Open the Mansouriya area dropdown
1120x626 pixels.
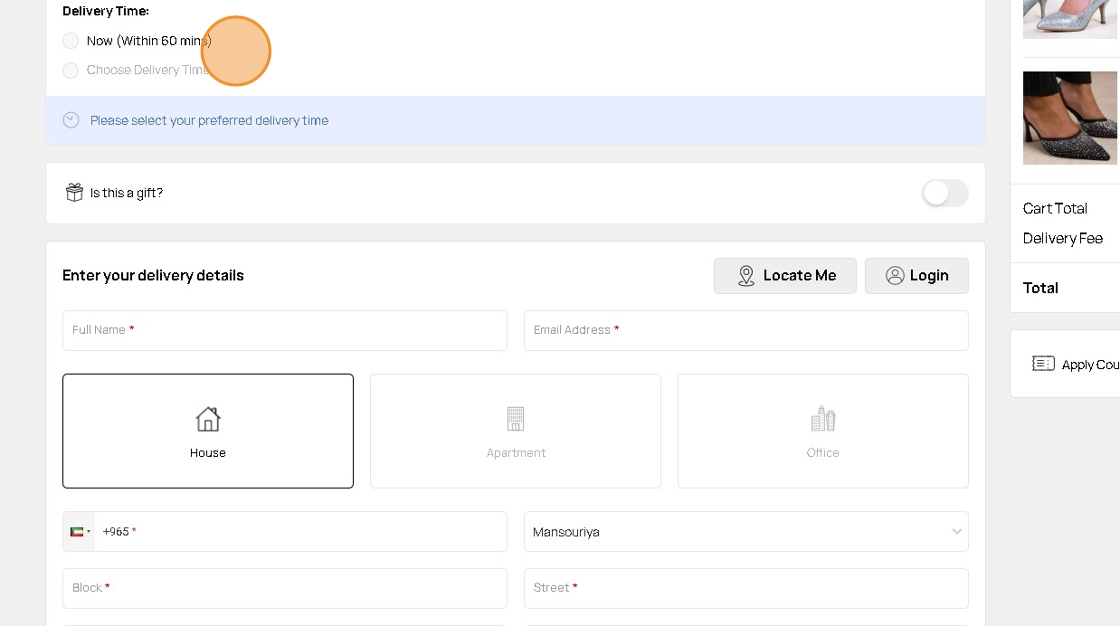coord(746,532)
